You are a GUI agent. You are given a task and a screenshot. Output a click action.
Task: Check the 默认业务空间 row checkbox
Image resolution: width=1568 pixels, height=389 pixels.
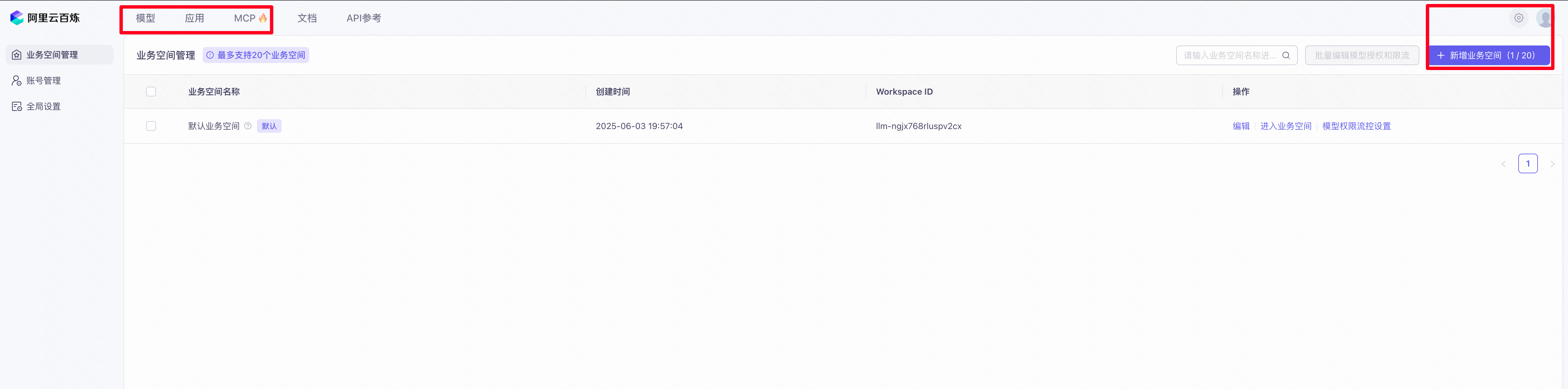click(x=151, y=126)
